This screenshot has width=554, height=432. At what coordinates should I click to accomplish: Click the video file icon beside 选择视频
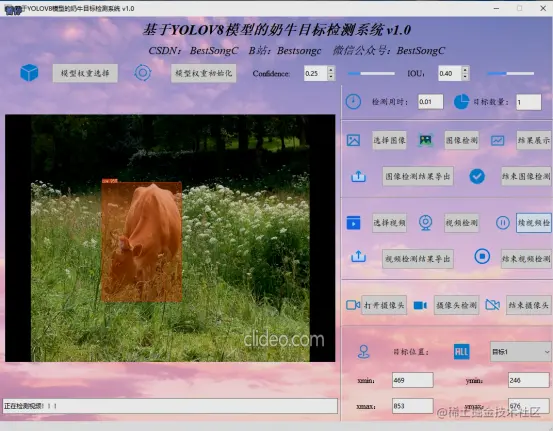click(x=353, y=223)
